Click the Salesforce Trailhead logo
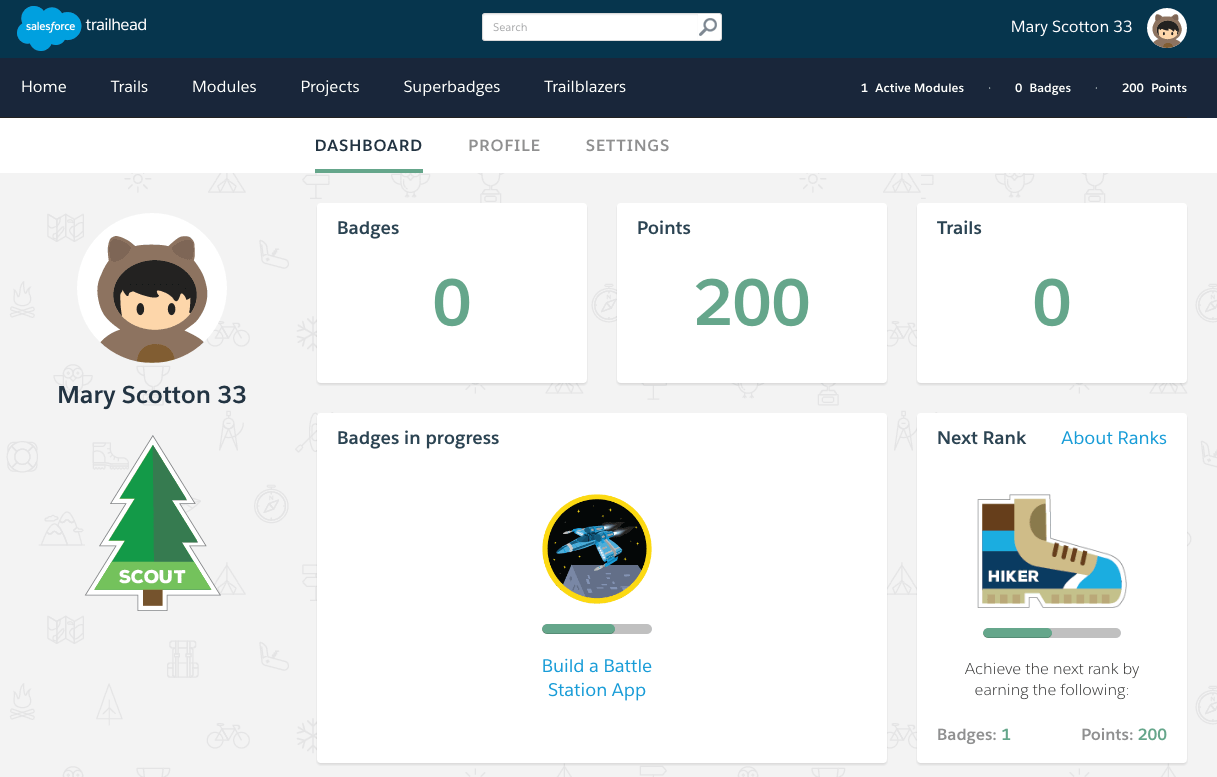Viewport: 1217px width, 777px height. pyautogui.click(x=82, y=27)
